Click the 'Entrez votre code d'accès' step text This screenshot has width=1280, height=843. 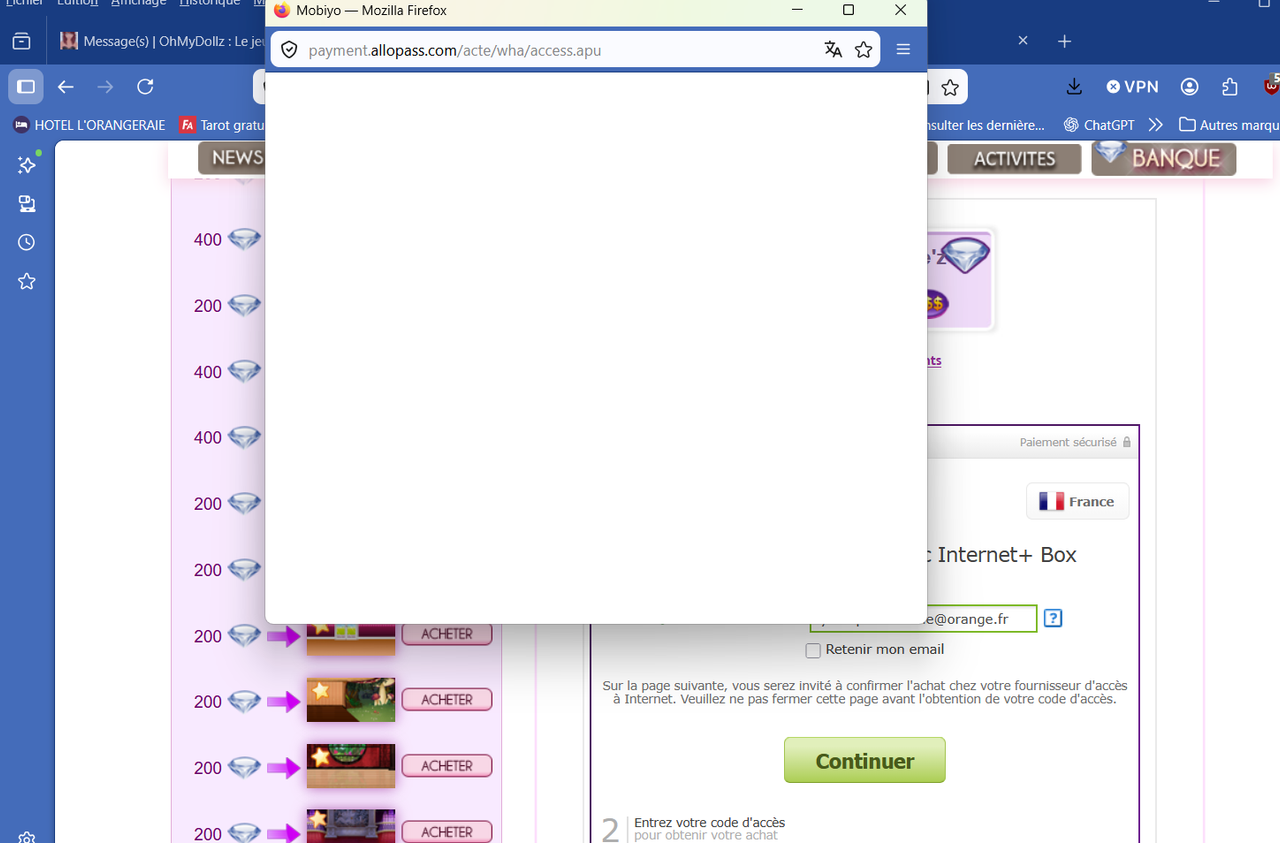tap(710, 823)
